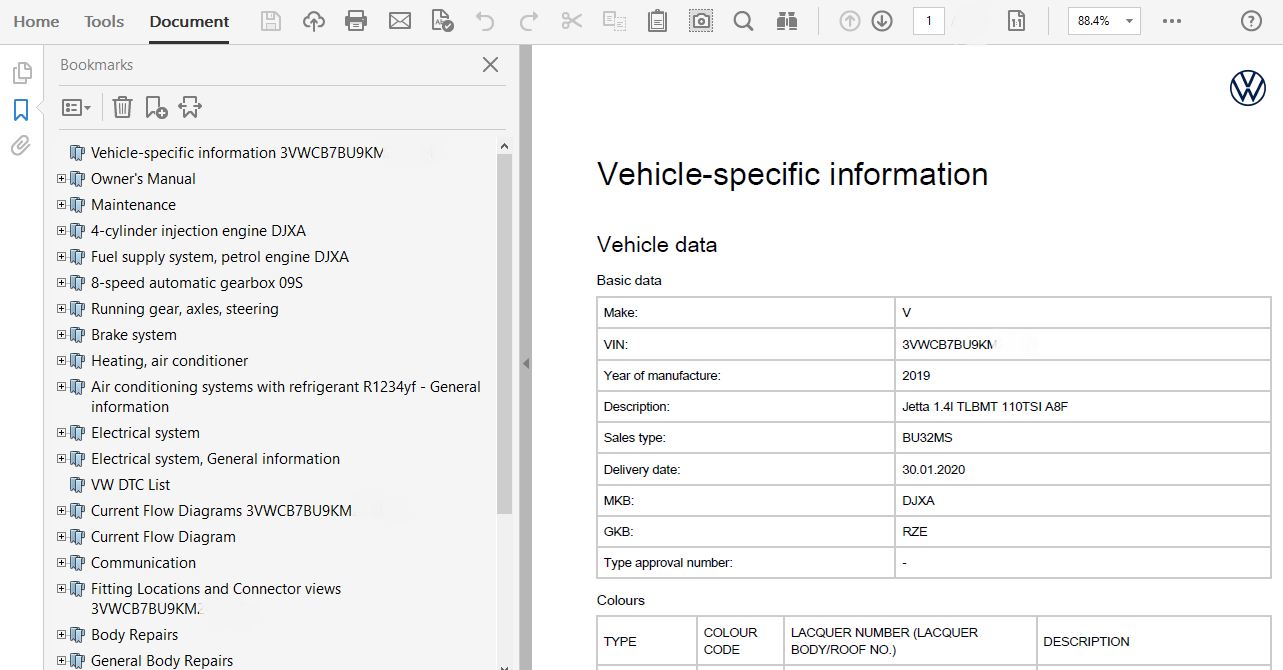
Task: Collapse the navigation pane divider arrow
Action: pos(526,364)
